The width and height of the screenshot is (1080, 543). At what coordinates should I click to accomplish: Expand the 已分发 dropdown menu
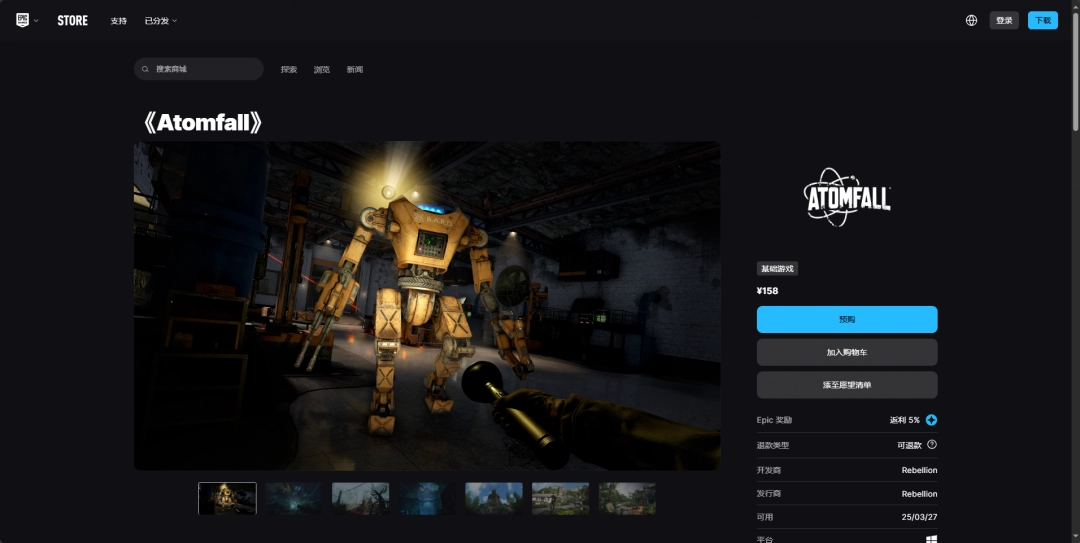pyautogui.click(x=160, y=21)
